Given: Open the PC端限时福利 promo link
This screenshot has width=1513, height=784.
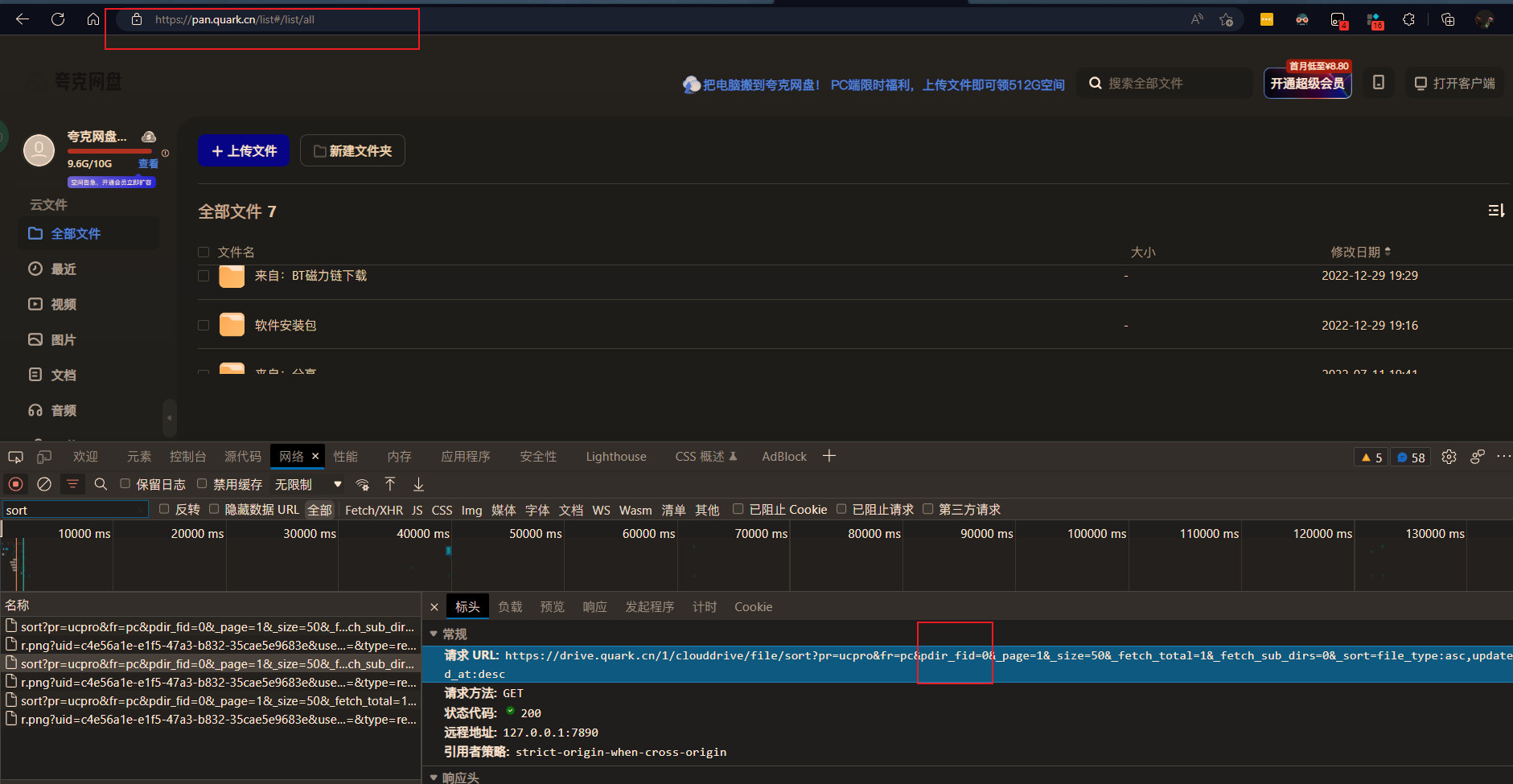Looking at the screenshot, I should (948, 84).
